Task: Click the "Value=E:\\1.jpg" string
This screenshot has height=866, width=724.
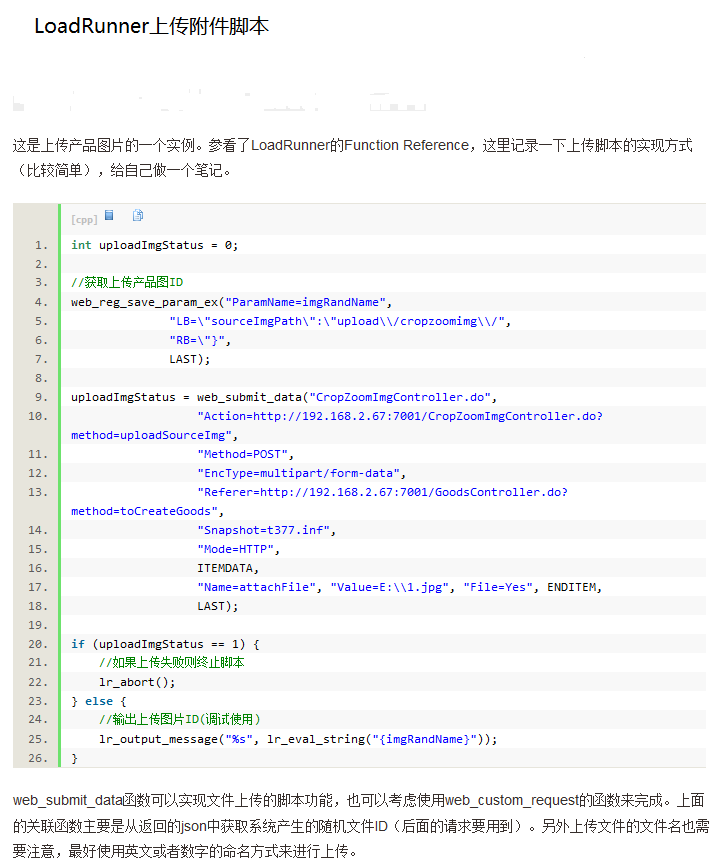Action: [389, 587]
